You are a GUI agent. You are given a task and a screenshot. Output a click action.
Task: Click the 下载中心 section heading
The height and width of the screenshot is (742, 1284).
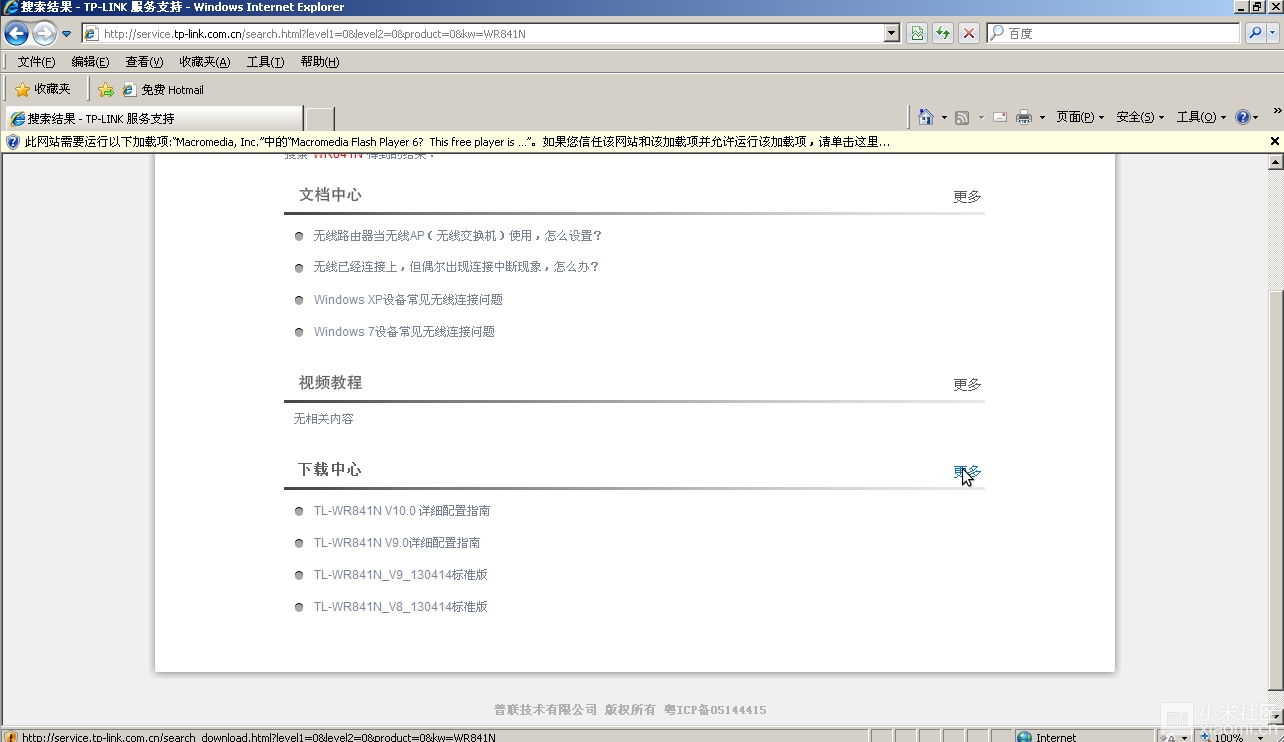coord(330,470)
